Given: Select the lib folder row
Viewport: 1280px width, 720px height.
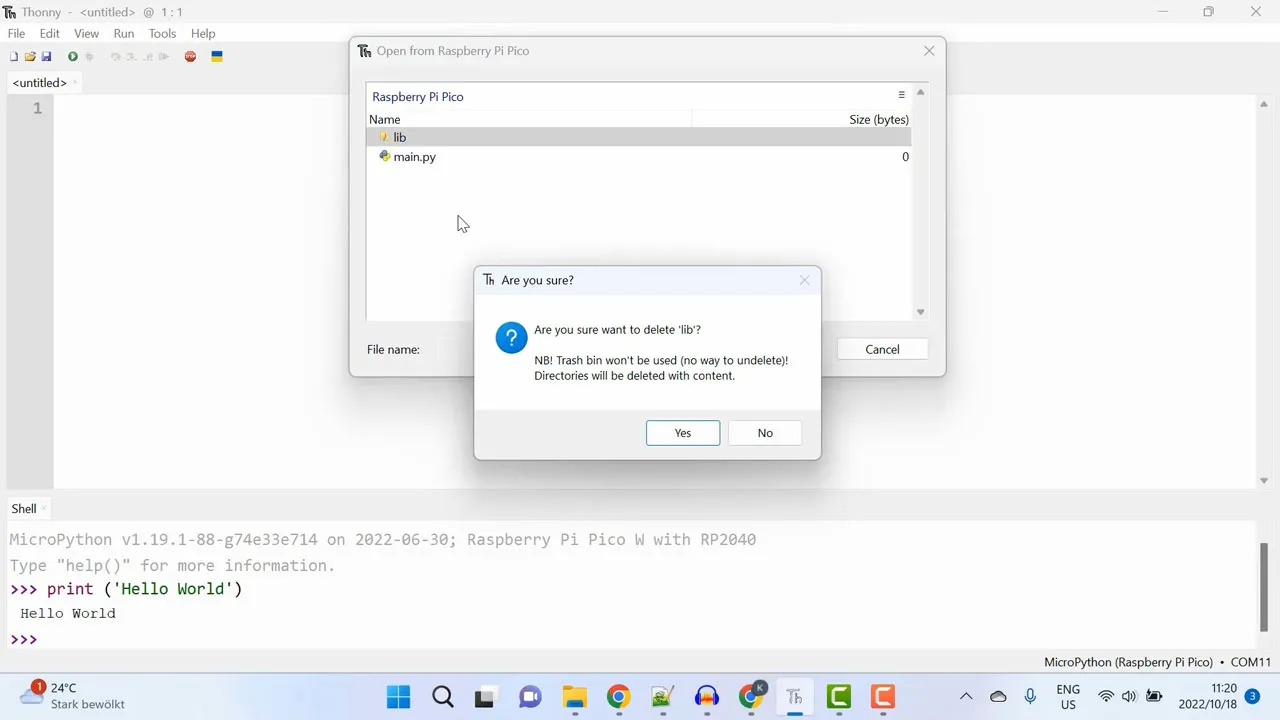Looking at the screenshot, I should click(639, 137).
